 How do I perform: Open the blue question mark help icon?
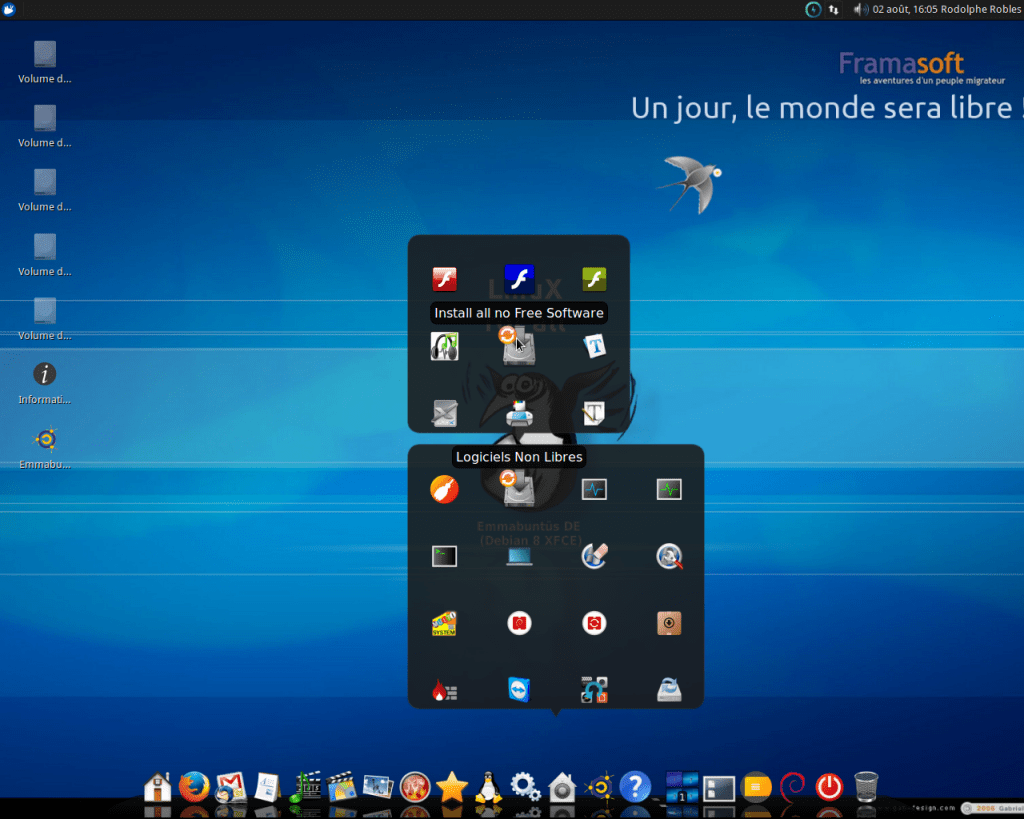635,787
